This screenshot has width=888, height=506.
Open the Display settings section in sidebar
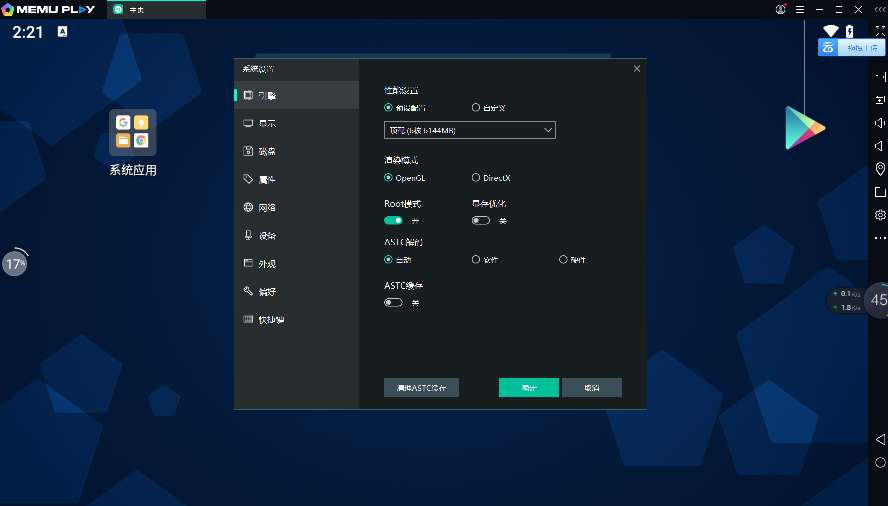(296, 123)
